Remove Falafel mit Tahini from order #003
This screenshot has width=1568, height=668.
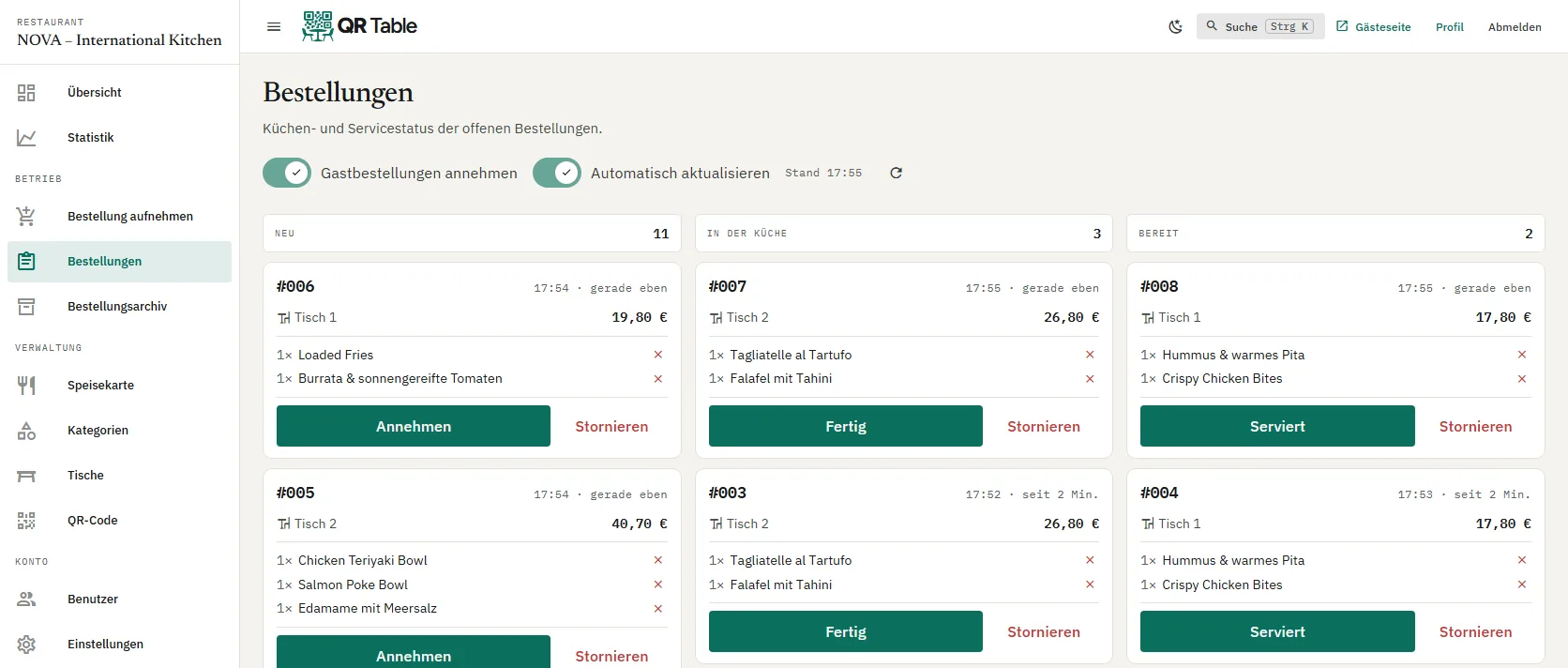[x=1090, y=584]
